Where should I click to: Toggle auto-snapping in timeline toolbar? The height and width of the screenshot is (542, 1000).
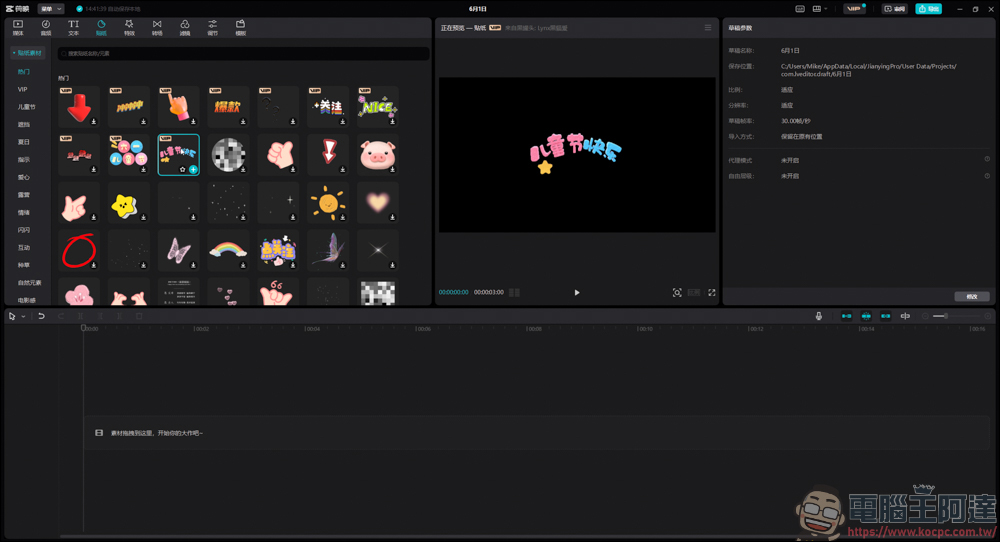click(866, 316)
